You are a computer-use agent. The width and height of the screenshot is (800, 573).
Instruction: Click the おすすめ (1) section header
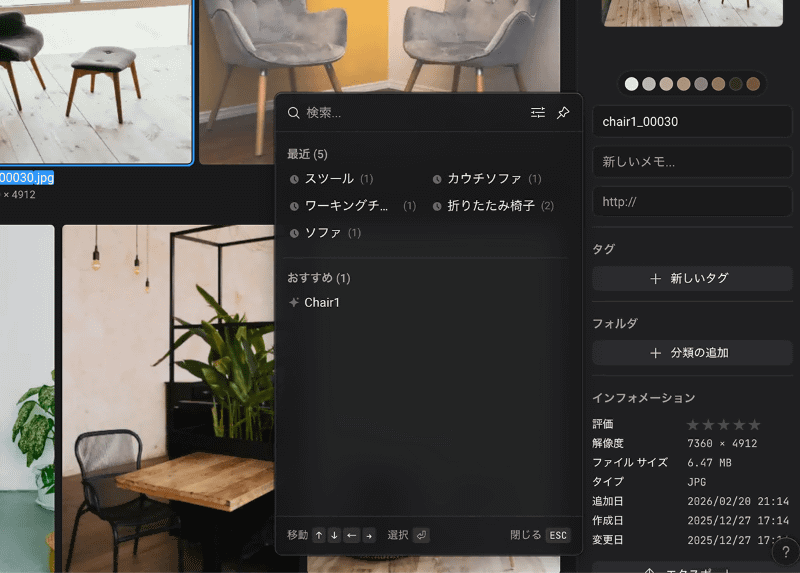tap(318, 278)
